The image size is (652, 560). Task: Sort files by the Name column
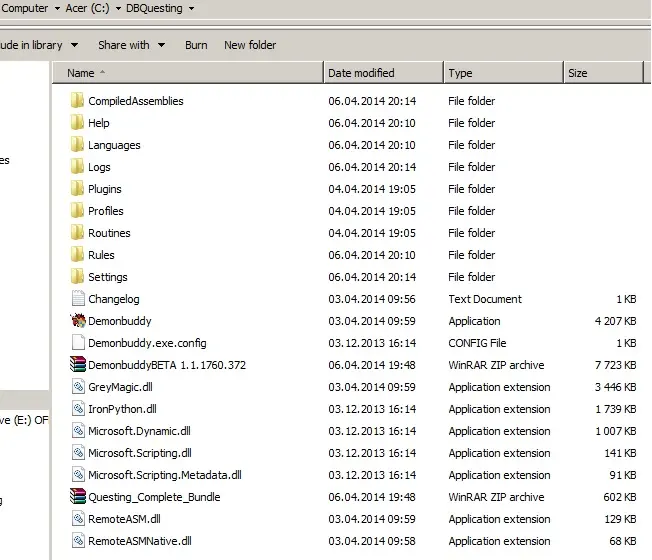190,73
